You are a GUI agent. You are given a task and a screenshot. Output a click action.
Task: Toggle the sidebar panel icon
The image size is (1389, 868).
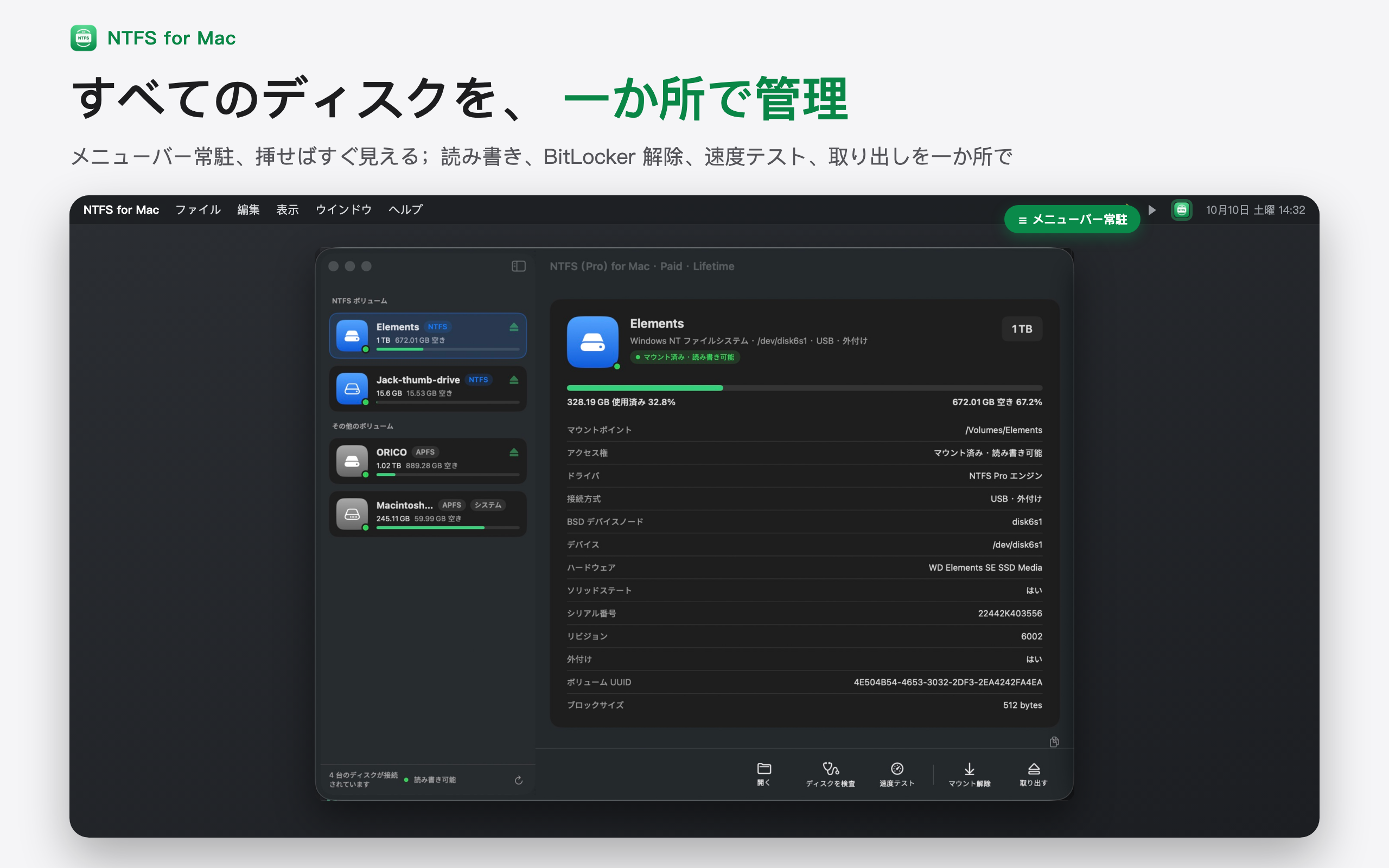coord(518,266)
